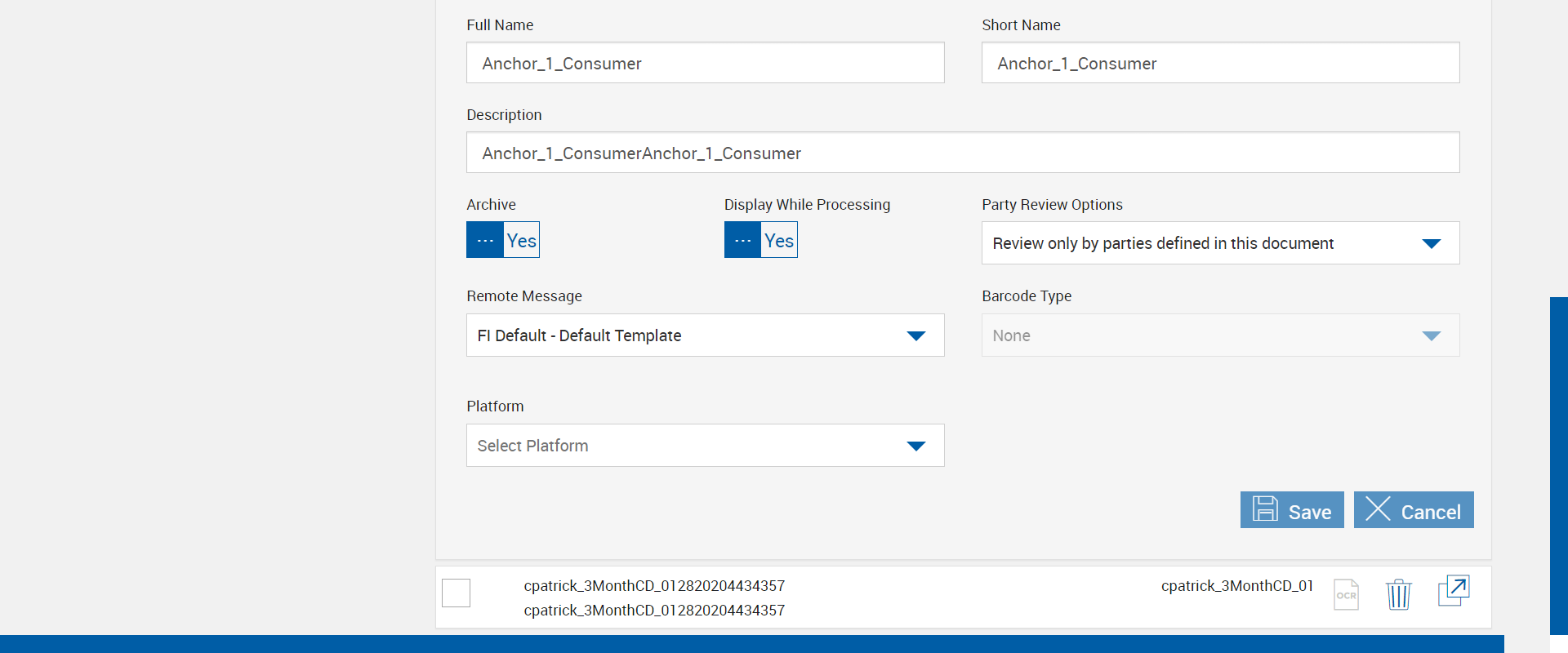
Task: Click the trash delete icon
Action: tap(1398, 594)
